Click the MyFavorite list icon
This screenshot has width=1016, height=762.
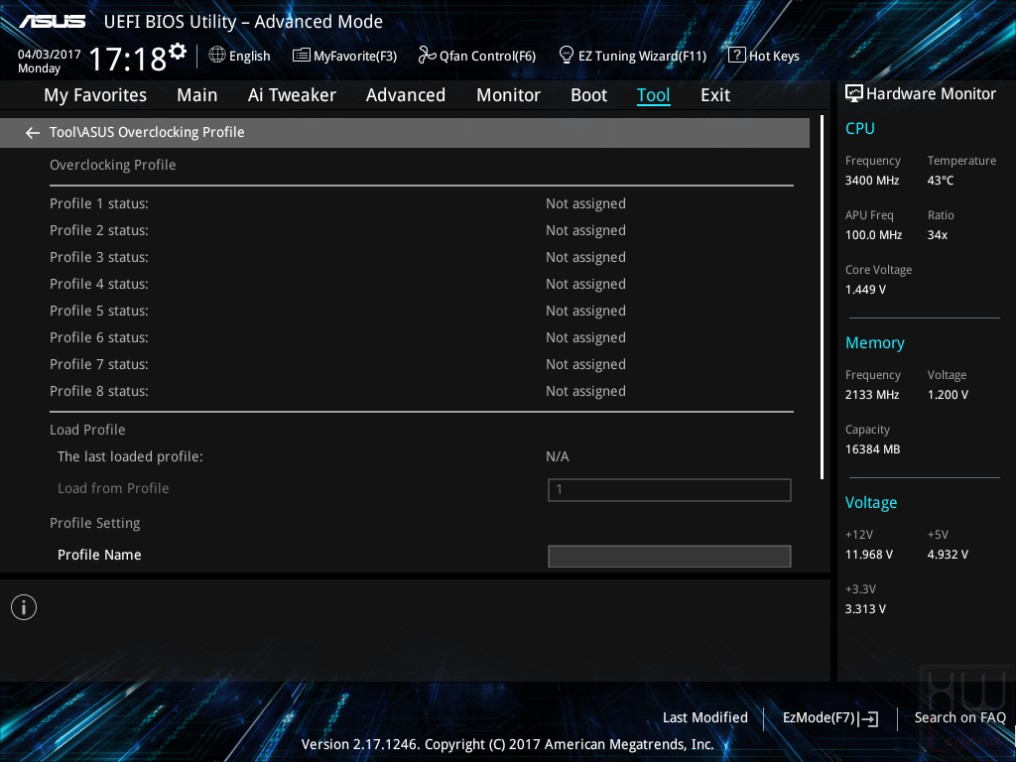point(301,55)
